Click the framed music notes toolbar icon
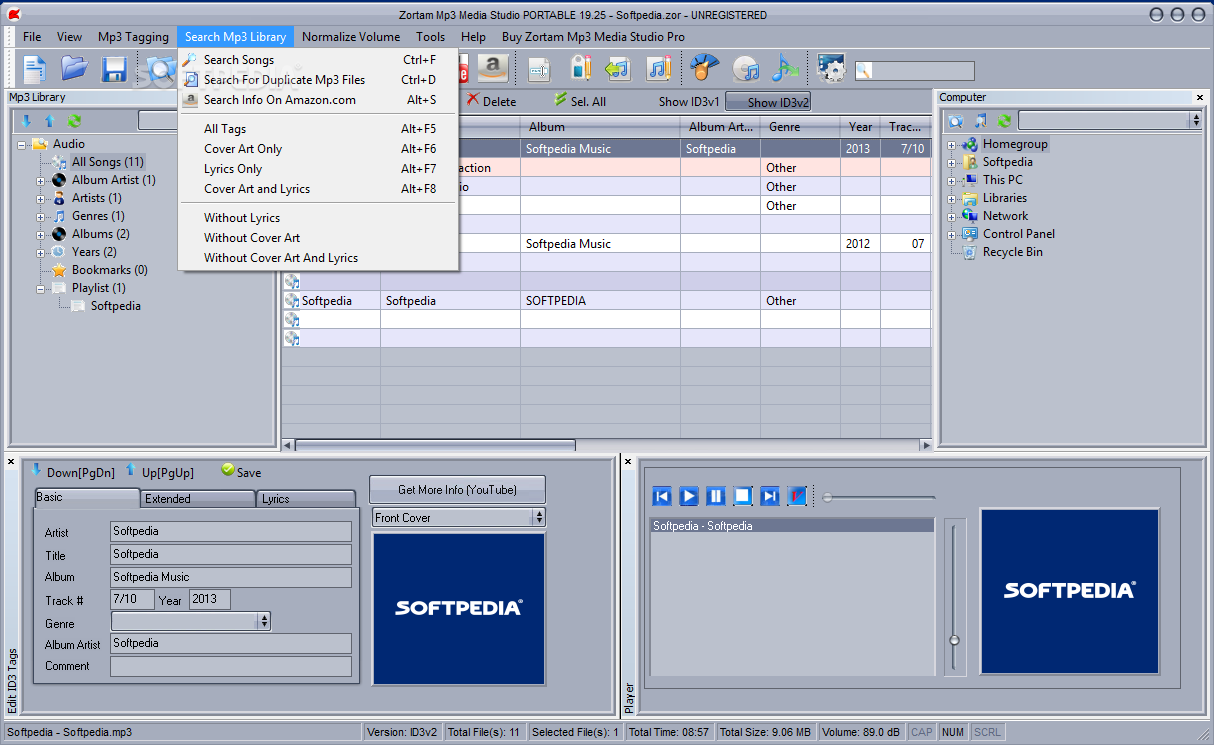This screenshot has width=1214, height=745. click(658, 68)
